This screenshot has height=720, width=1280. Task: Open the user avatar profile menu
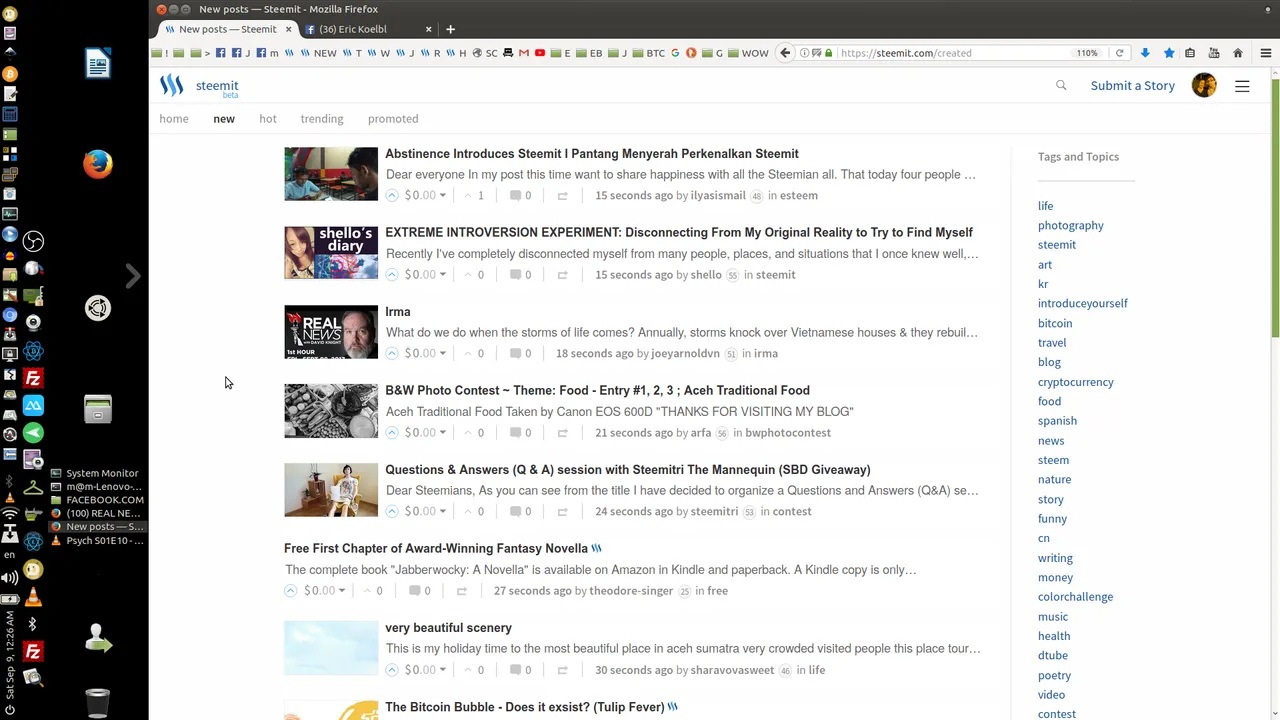1204,85
